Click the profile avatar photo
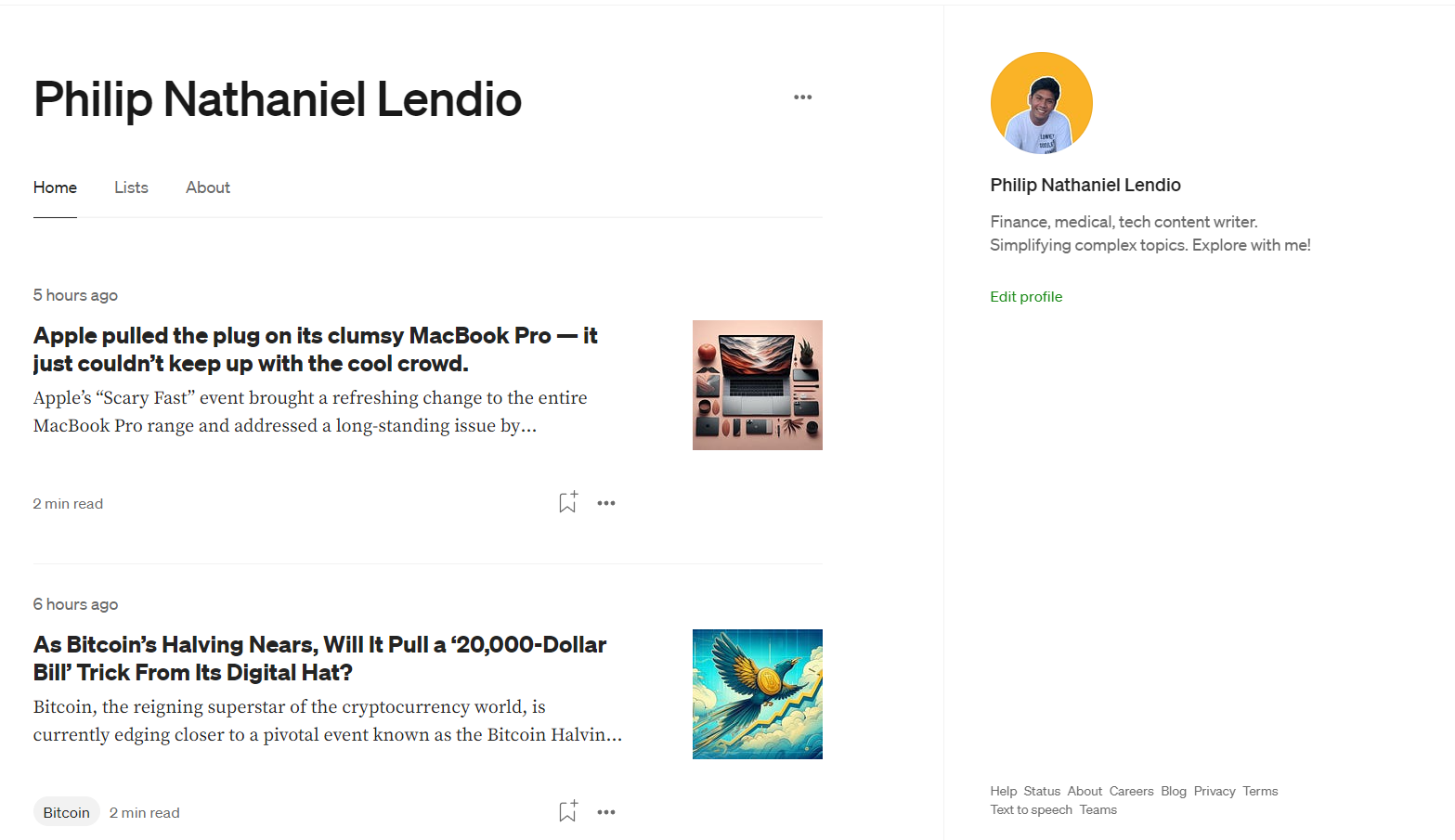The height and width of the screenshot is (840, 1455). 1041,103
